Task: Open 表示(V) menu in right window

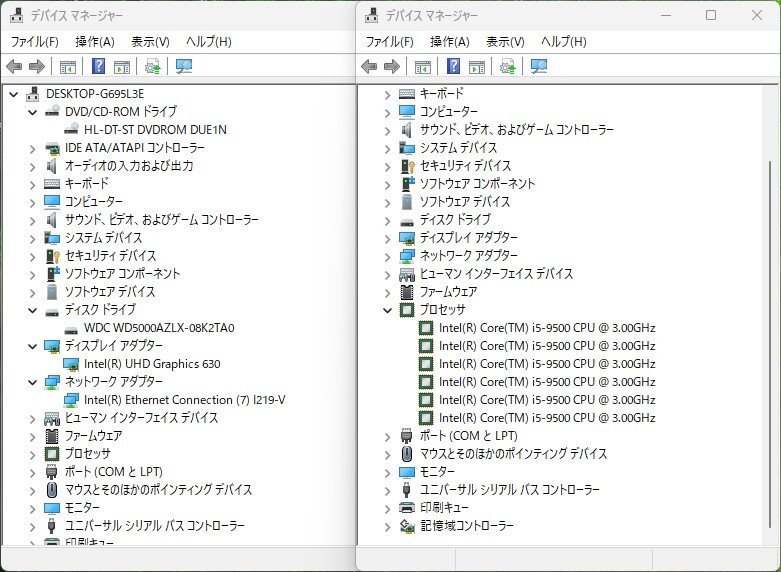Action: click(505, 42)
